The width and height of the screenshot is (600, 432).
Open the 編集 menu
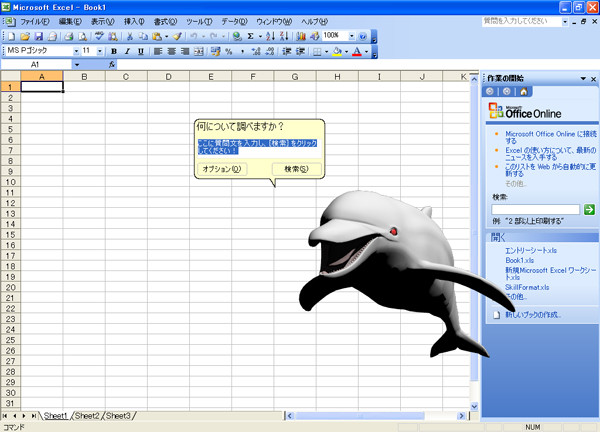[70, 22]
